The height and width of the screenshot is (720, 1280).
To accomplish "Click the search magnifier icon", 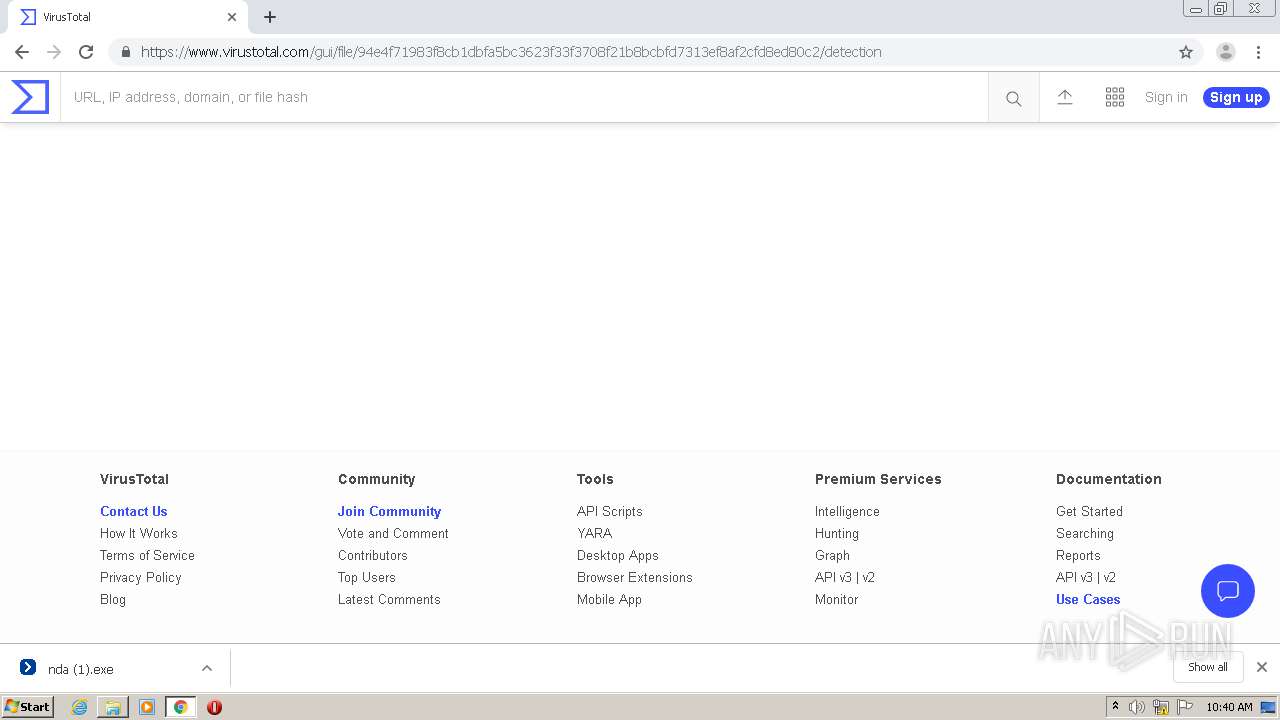I will (x=1014, y=98).
